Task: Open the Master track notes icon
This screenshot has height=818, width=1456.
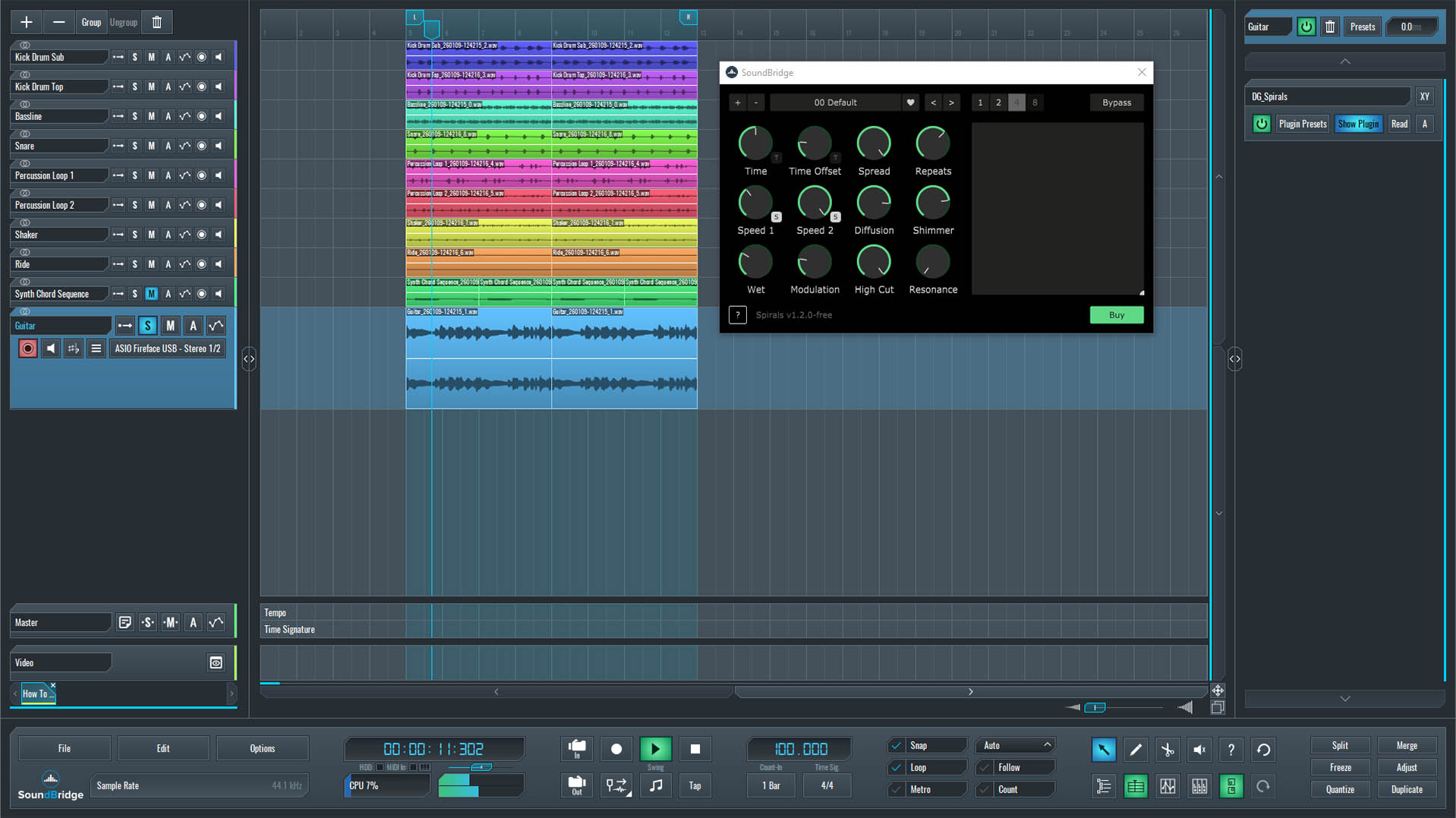Action: point(125,623)
